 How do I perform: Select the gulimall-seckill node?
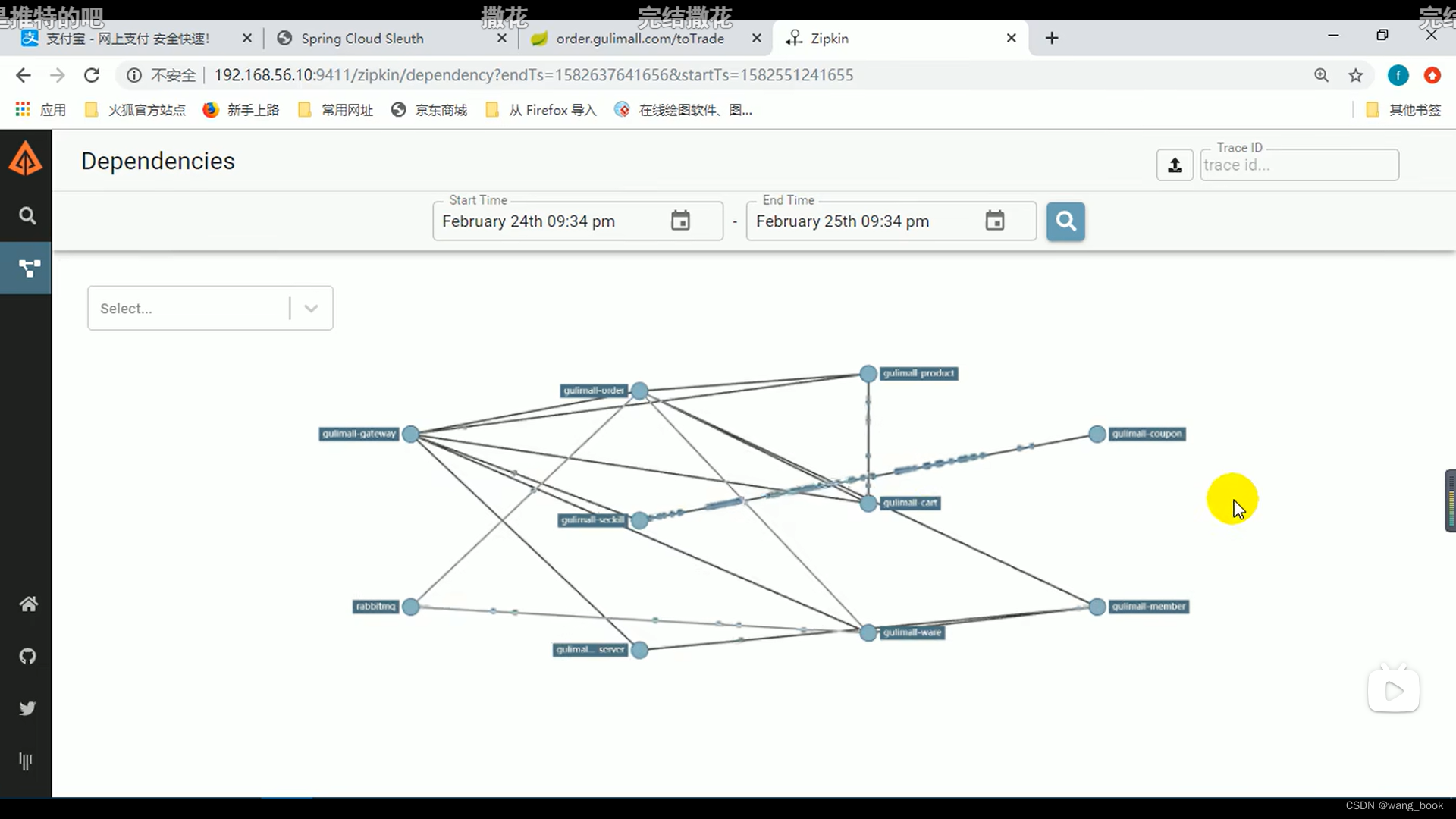[639, 520]
